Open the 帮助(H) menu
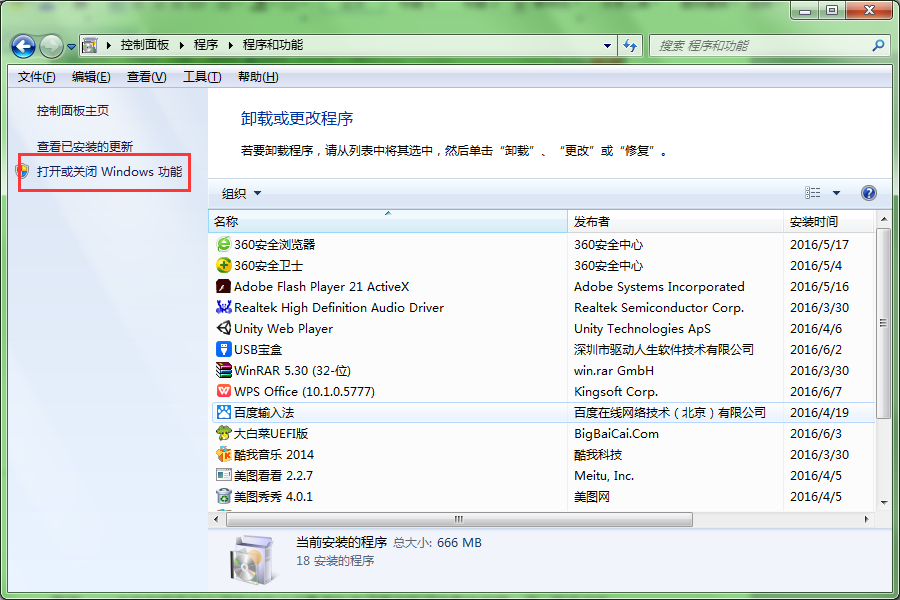Image resolution: width=900 pixels, height=600 pixels. click(258, 77)
